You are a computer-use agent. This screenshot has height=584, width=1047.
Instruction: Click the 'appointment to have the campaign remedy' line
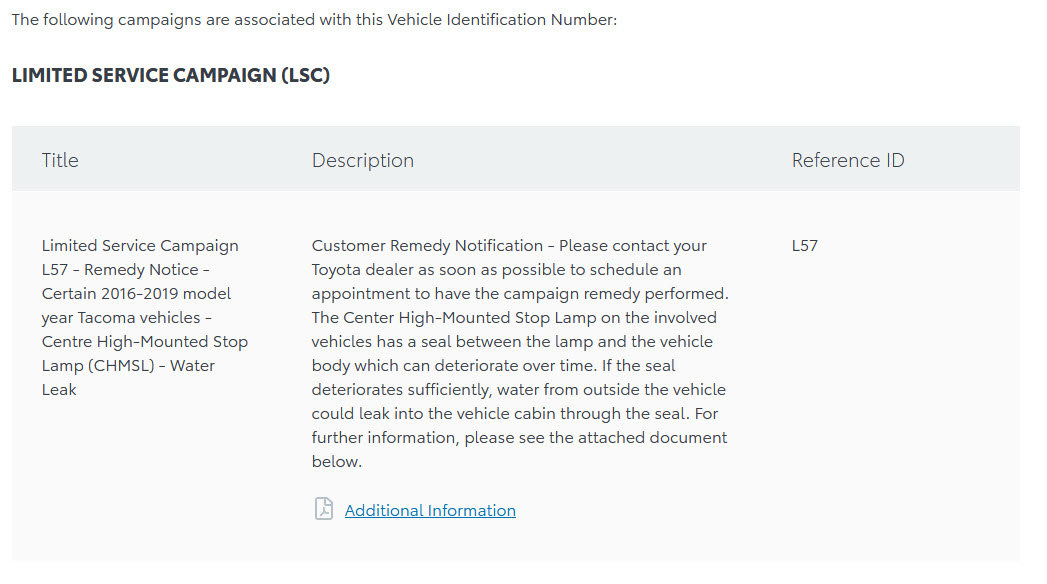520,294
